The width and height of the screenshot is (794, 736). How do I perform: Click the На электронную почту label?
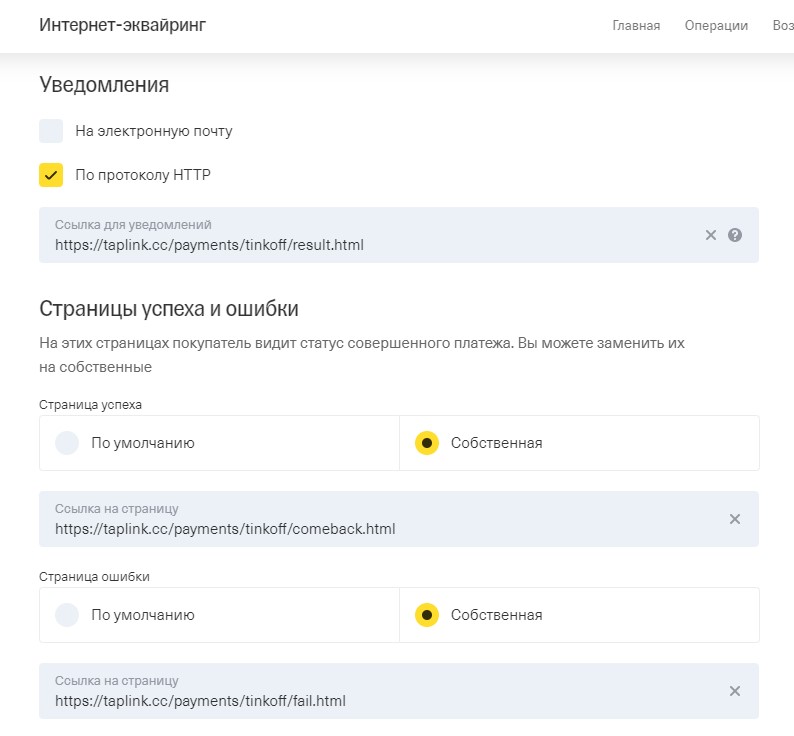pyautogui.click(x=154, y=131)
